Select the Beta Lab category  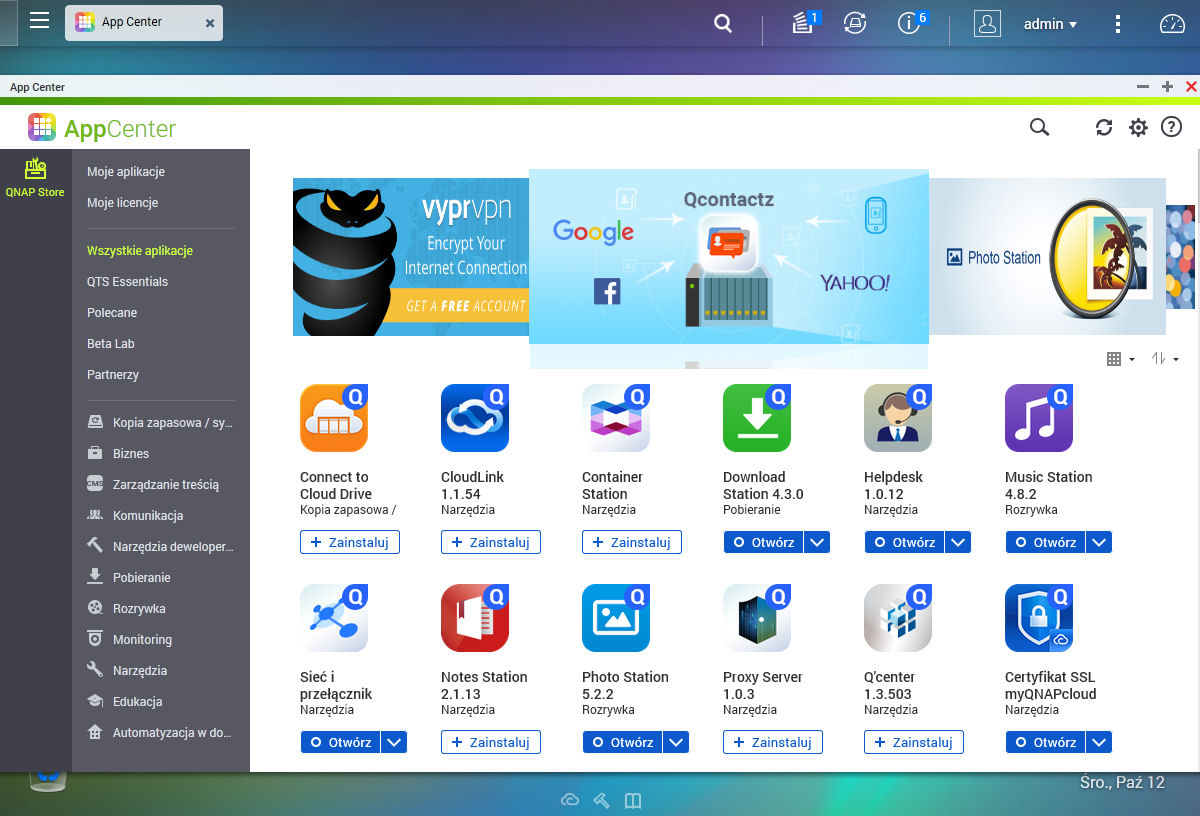tap(110, 344)
